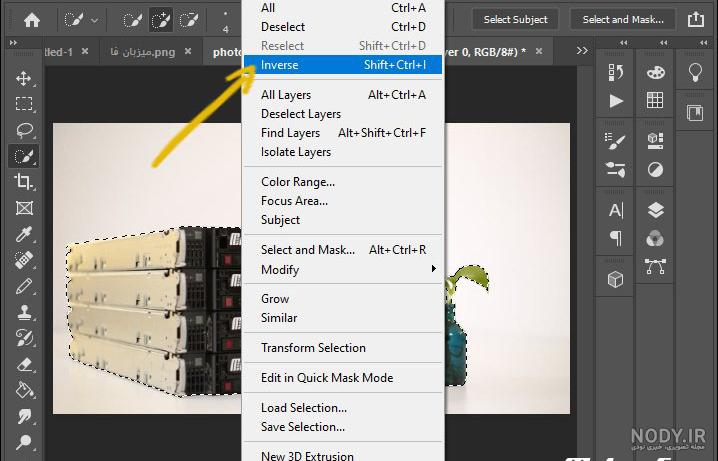Select the Eyedropper tool
This screenshot has height=461, width=718.
tap(24, 234)
